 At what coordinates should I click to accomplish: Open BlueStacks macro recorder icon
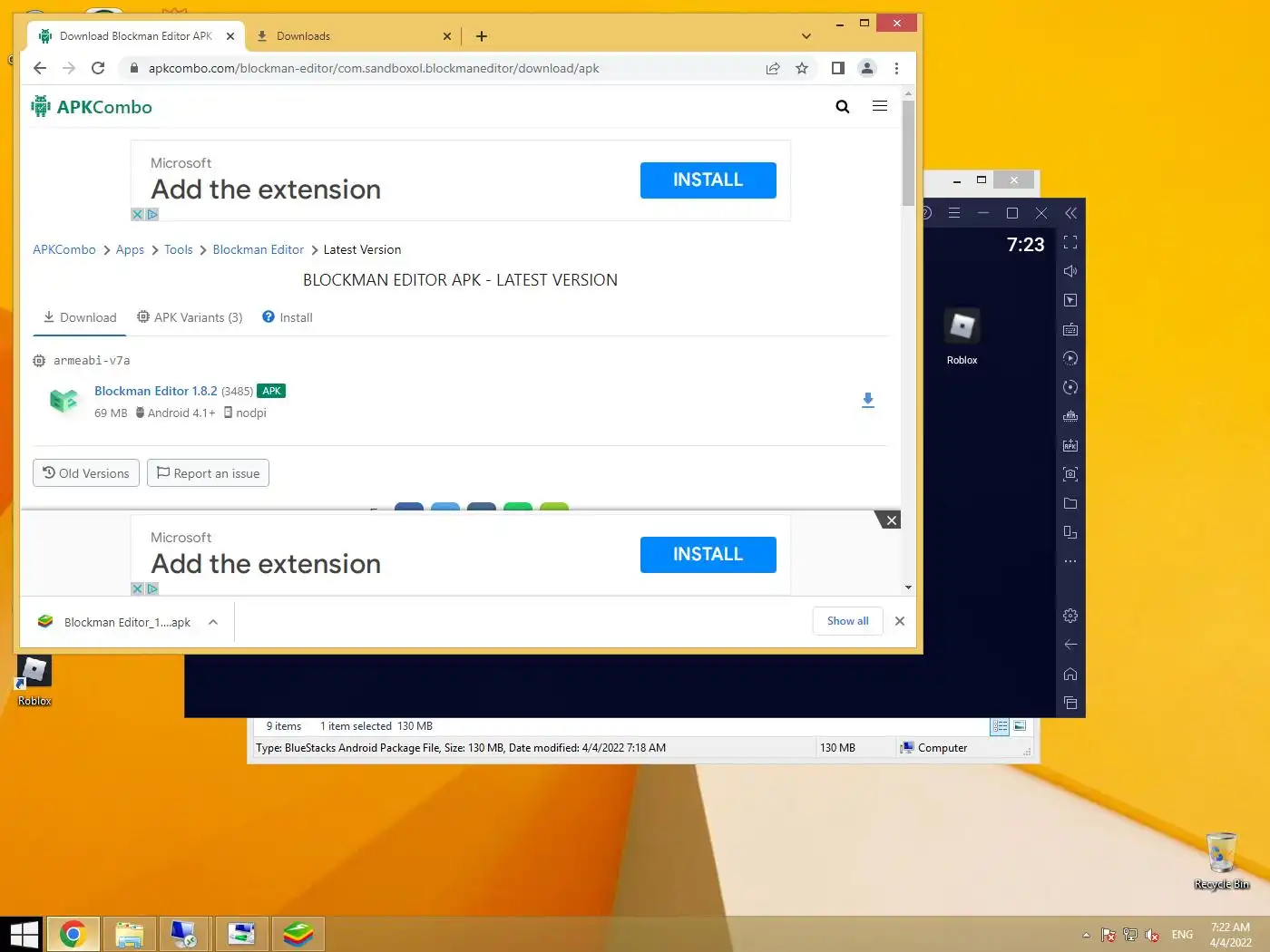point(1070,358)
